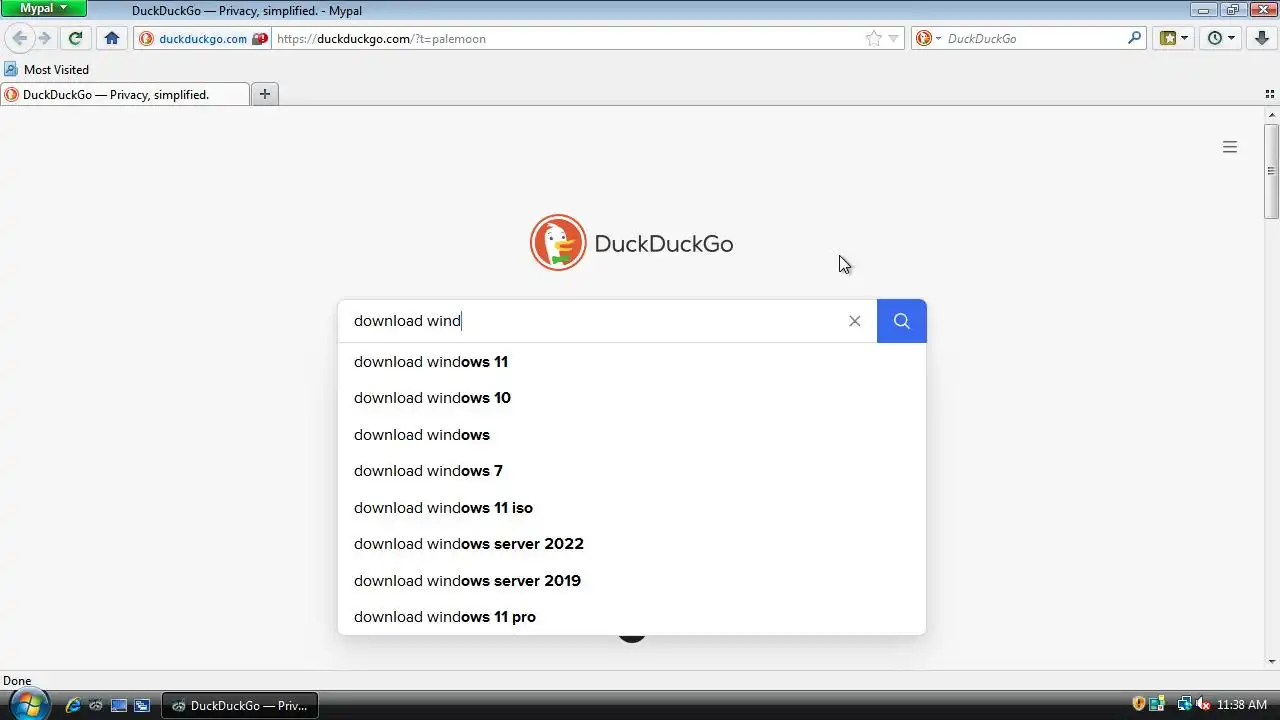This screenshot has width=1280, height=720.
Task: Go forward one page
Action: [44, 38]
